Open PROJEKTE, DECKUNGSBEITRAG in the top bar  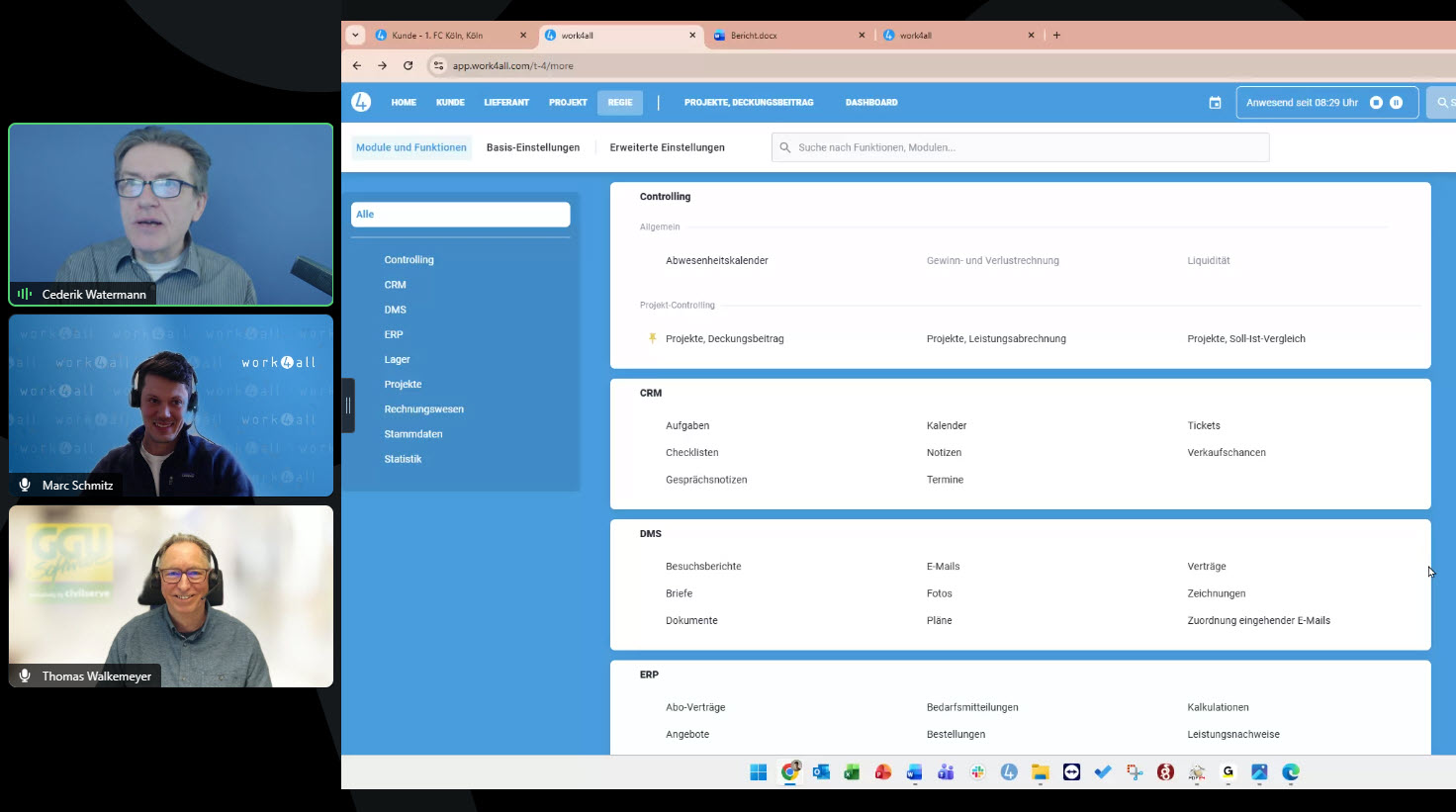[749, 103]
